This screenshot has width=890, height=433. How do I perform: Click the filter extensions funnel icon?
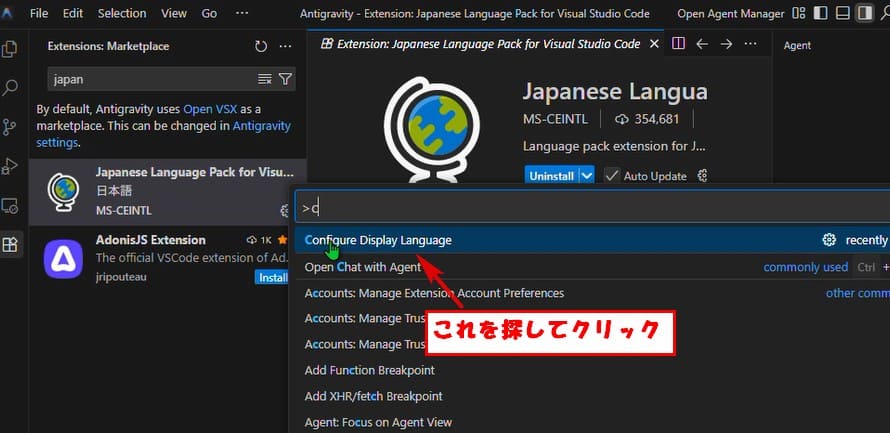coord(286,79)
